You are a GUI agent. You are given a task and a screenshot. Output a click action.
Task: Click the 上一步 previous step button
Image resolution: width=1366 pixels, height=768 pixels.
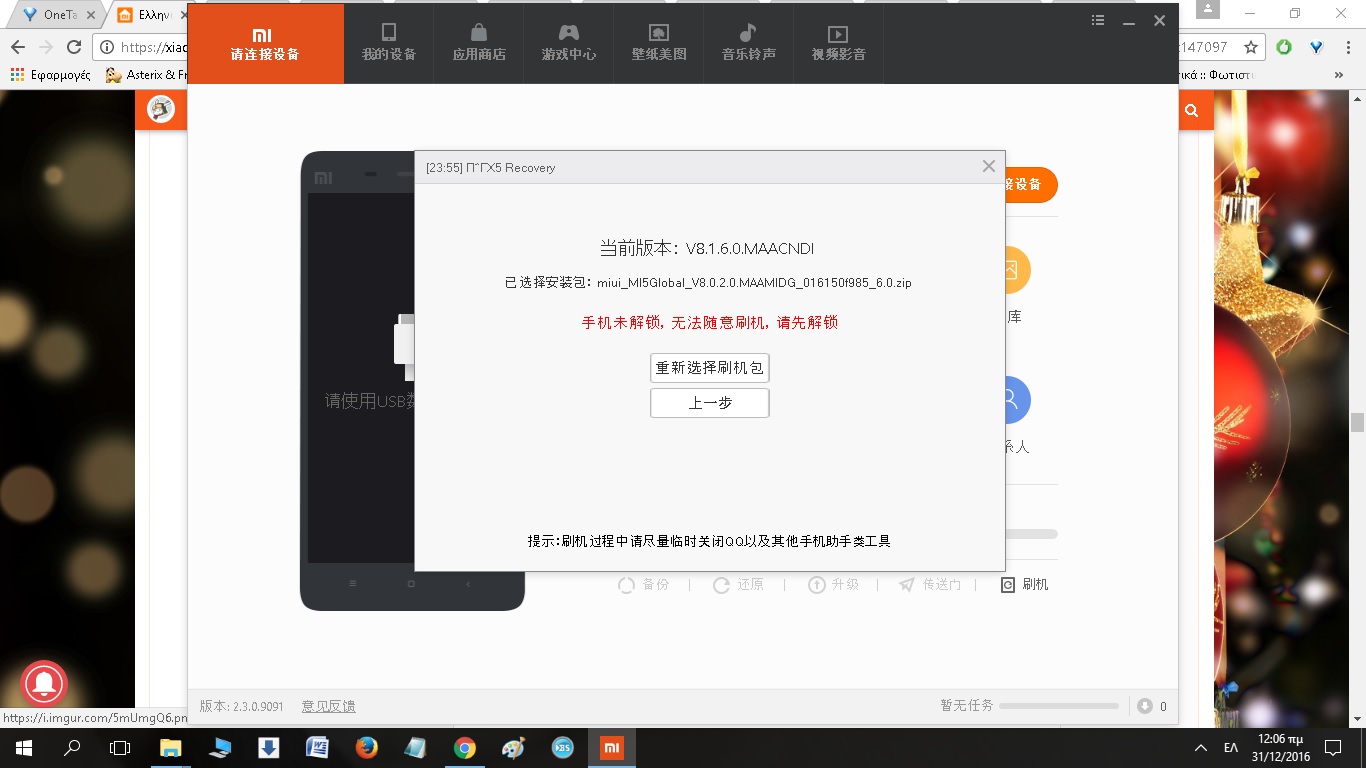point(710,403)
